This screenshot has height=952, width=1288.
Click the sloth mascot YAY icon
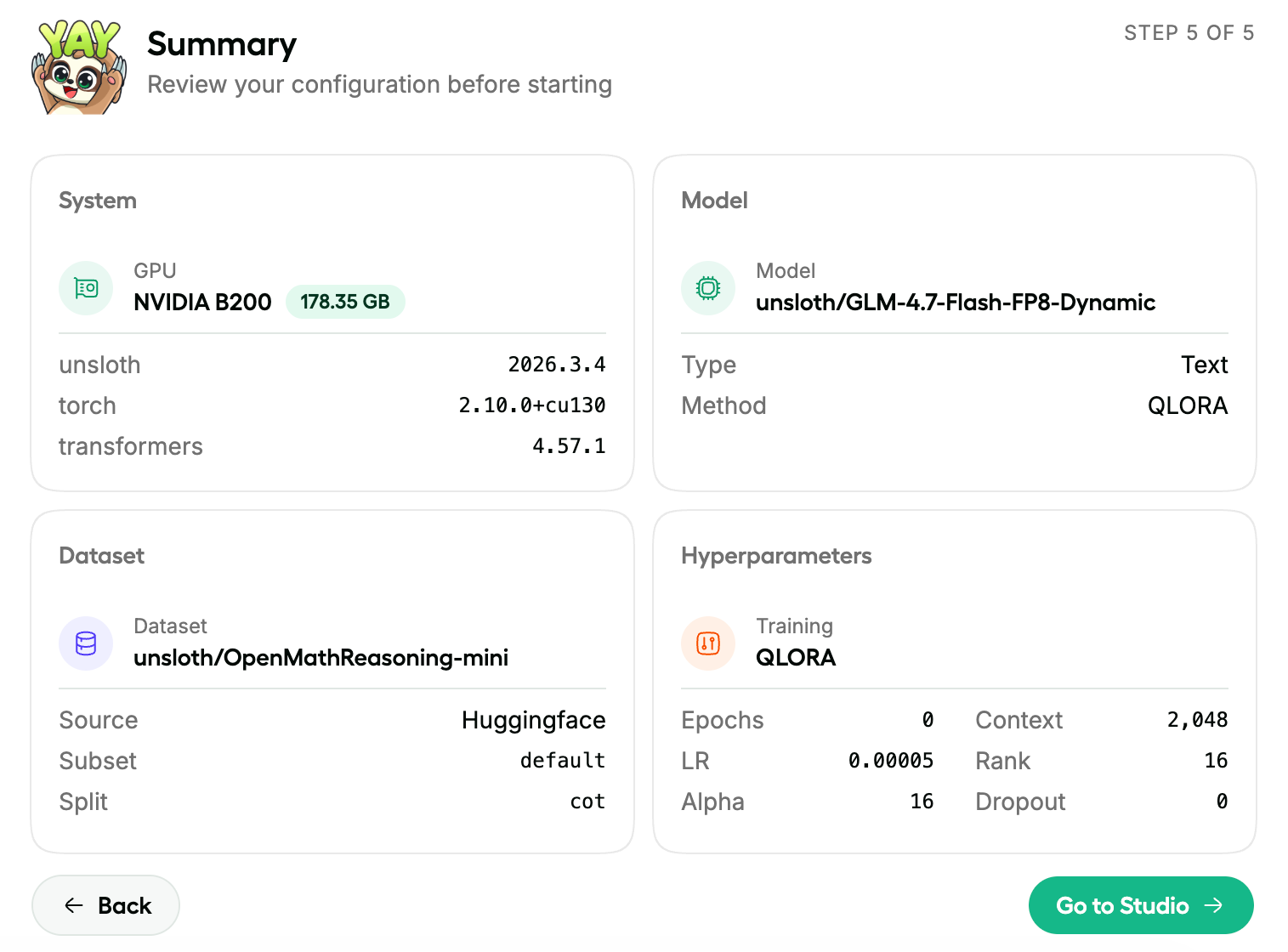79,66
